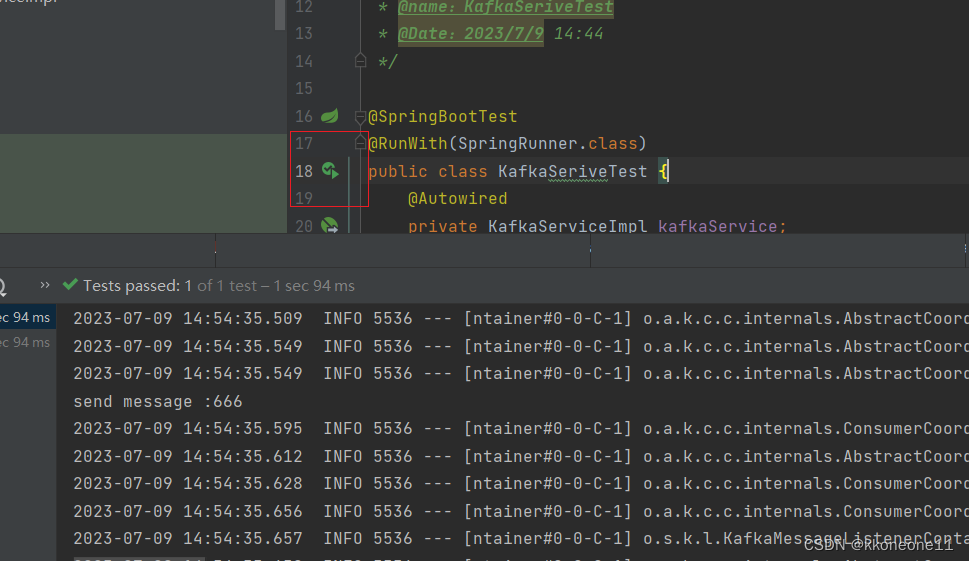Fold the @SpringBootTest annotation block on line 16

[x=360, y=116]
